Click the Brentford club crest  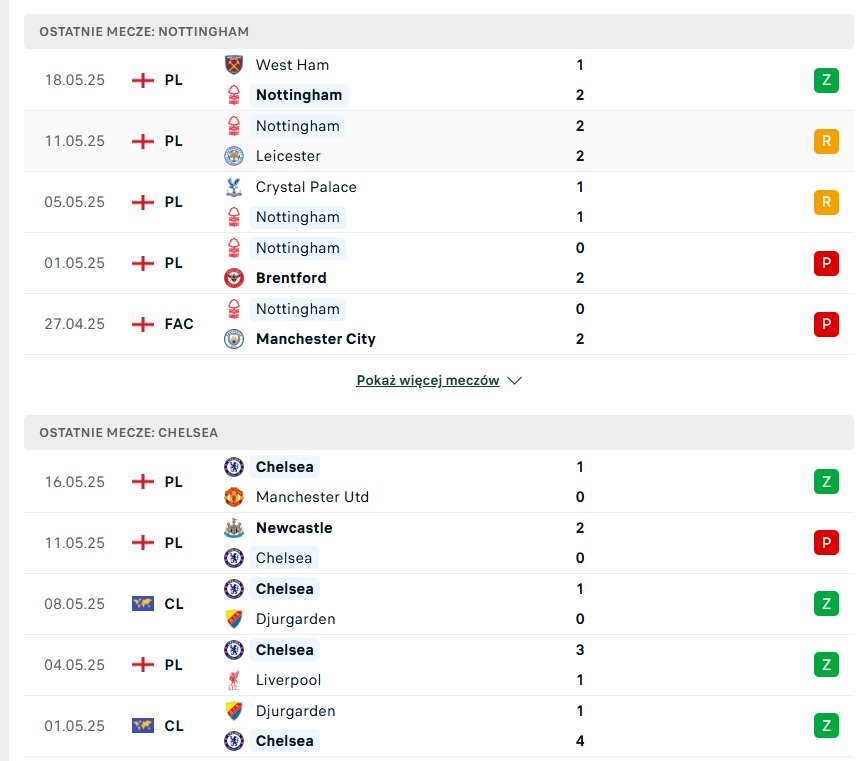[234, 278]
